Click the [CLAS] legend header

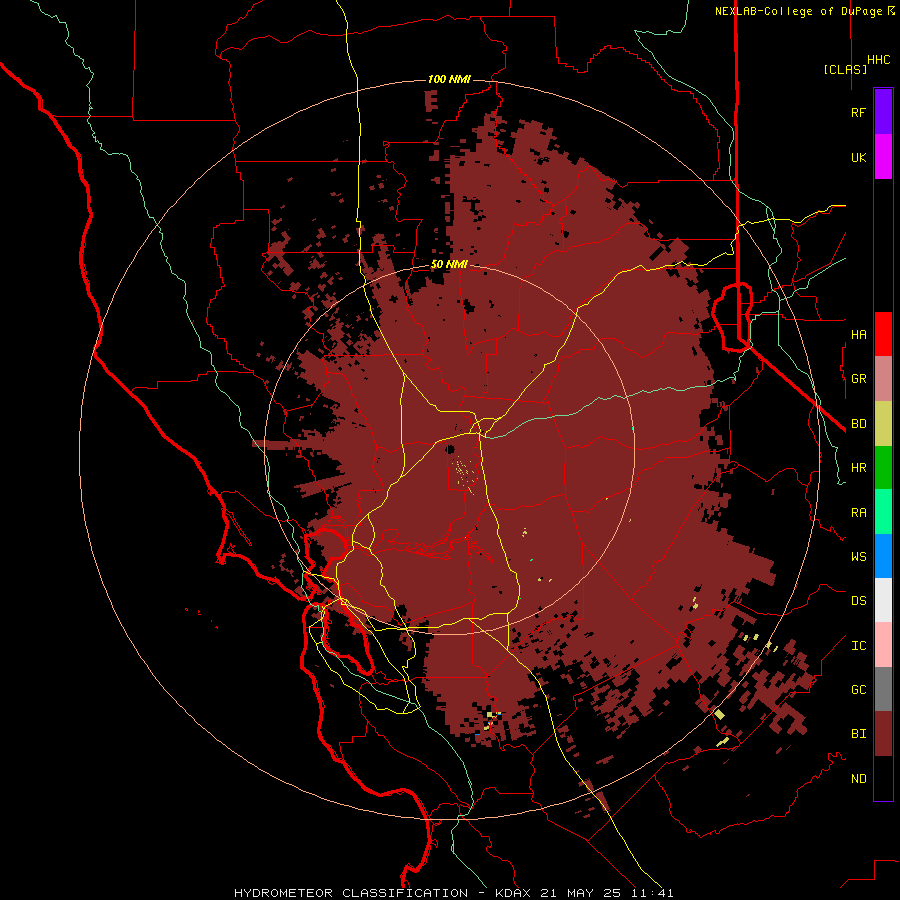pyautogui.click(x=845, y=69)
